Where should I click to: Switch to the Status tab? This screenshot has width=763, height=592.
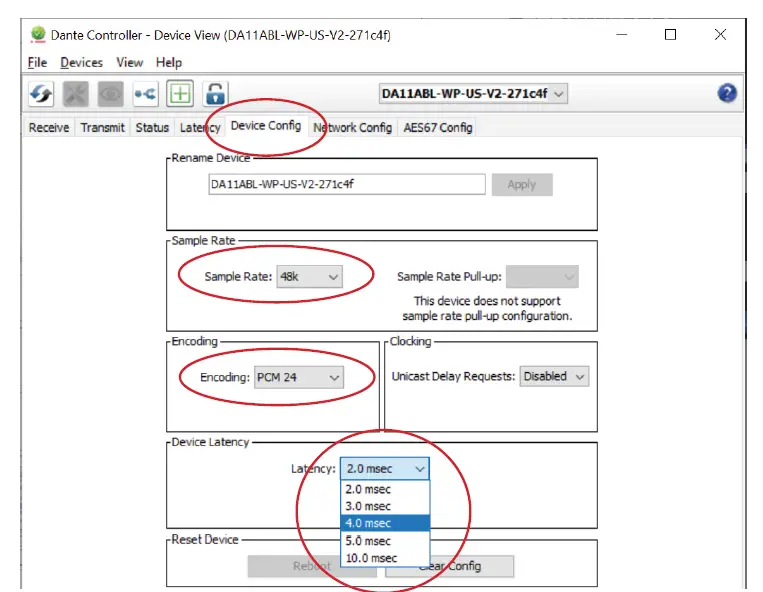click(x=152, y=127)
